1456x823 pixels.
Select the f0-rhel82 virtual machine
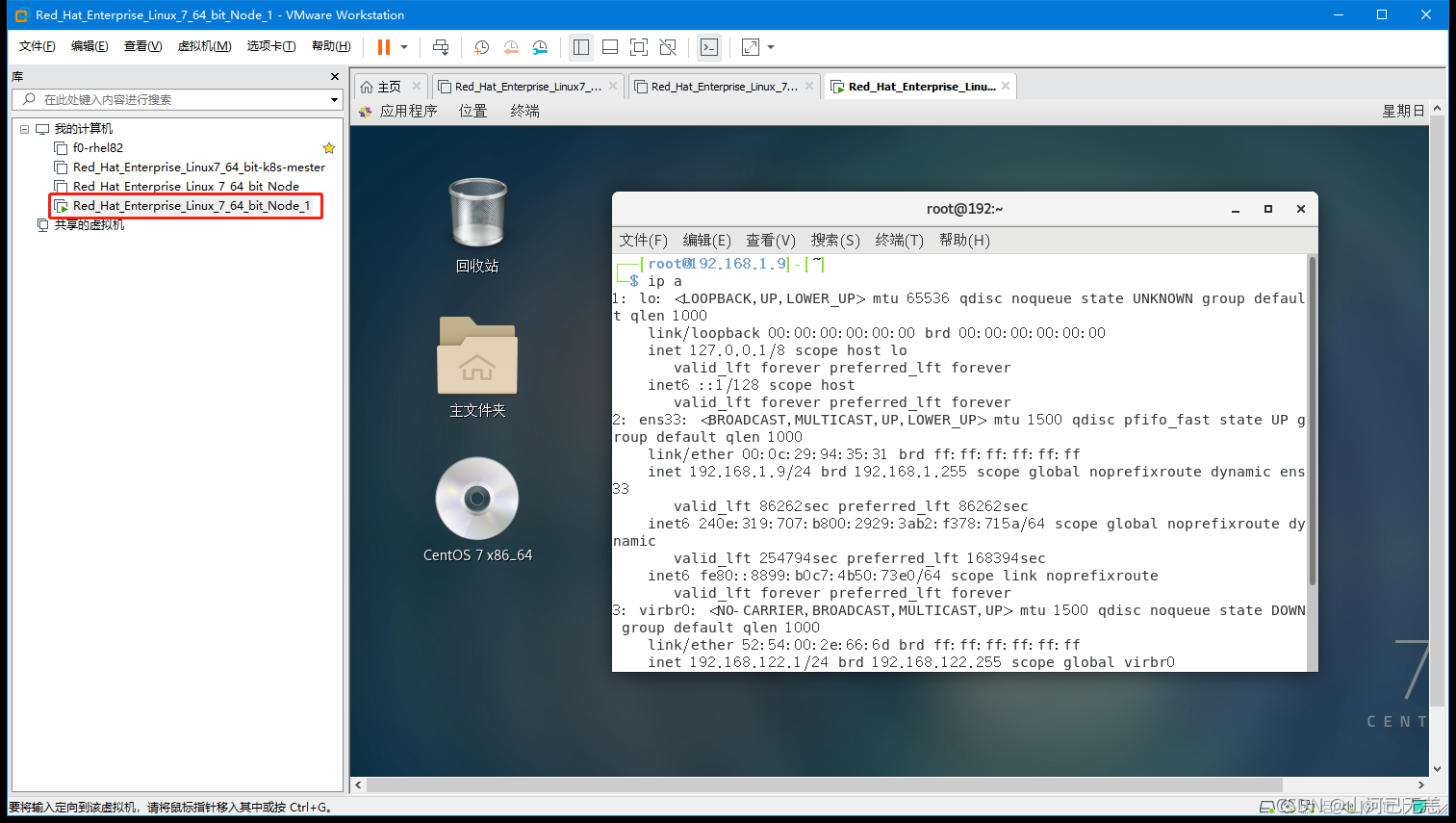tap(98, 148)
